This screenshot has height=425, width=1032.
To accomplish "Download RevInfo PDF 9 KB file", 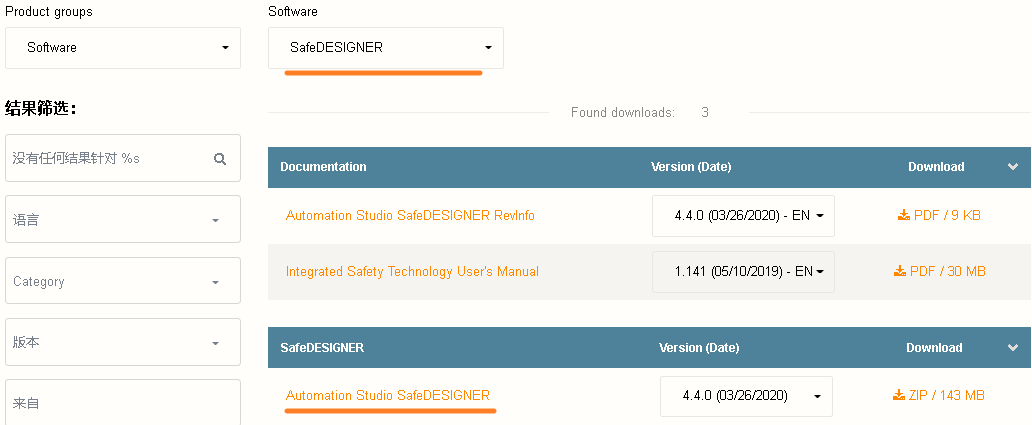I will click(x=939, y=215).
